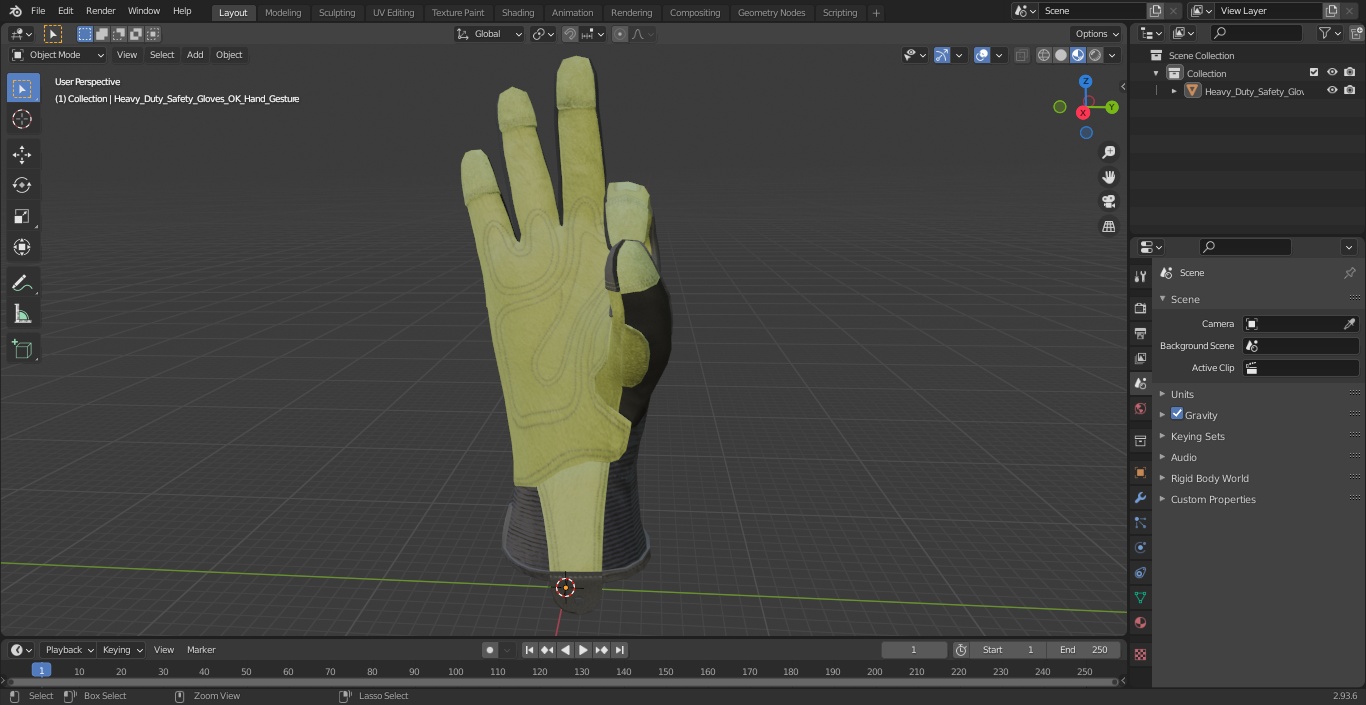Select the Scale tool
1366x705 pixels.
click(x=22, y=216)
